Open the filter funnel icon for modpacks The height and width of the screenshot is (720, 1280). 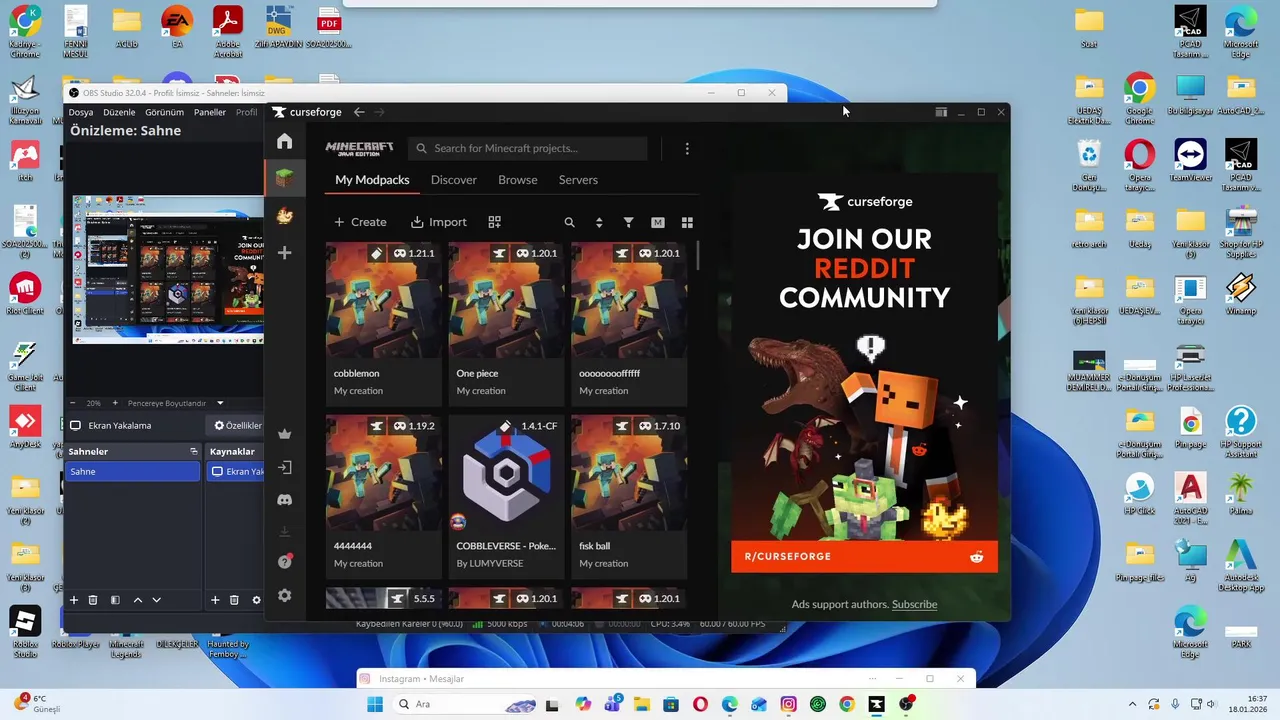[628, 222]
